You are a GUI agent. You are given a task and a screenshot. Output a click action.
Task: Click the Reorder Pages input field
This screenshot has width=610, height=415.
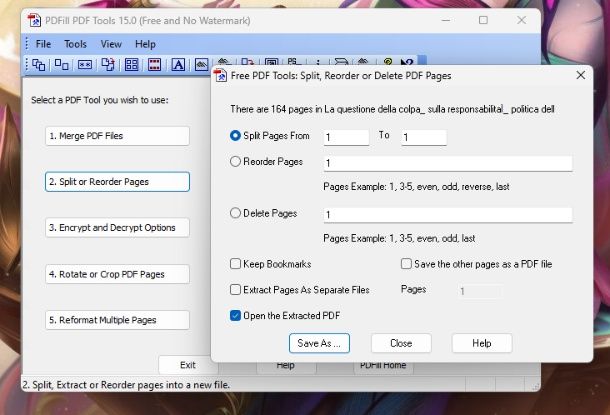(448, 163)
